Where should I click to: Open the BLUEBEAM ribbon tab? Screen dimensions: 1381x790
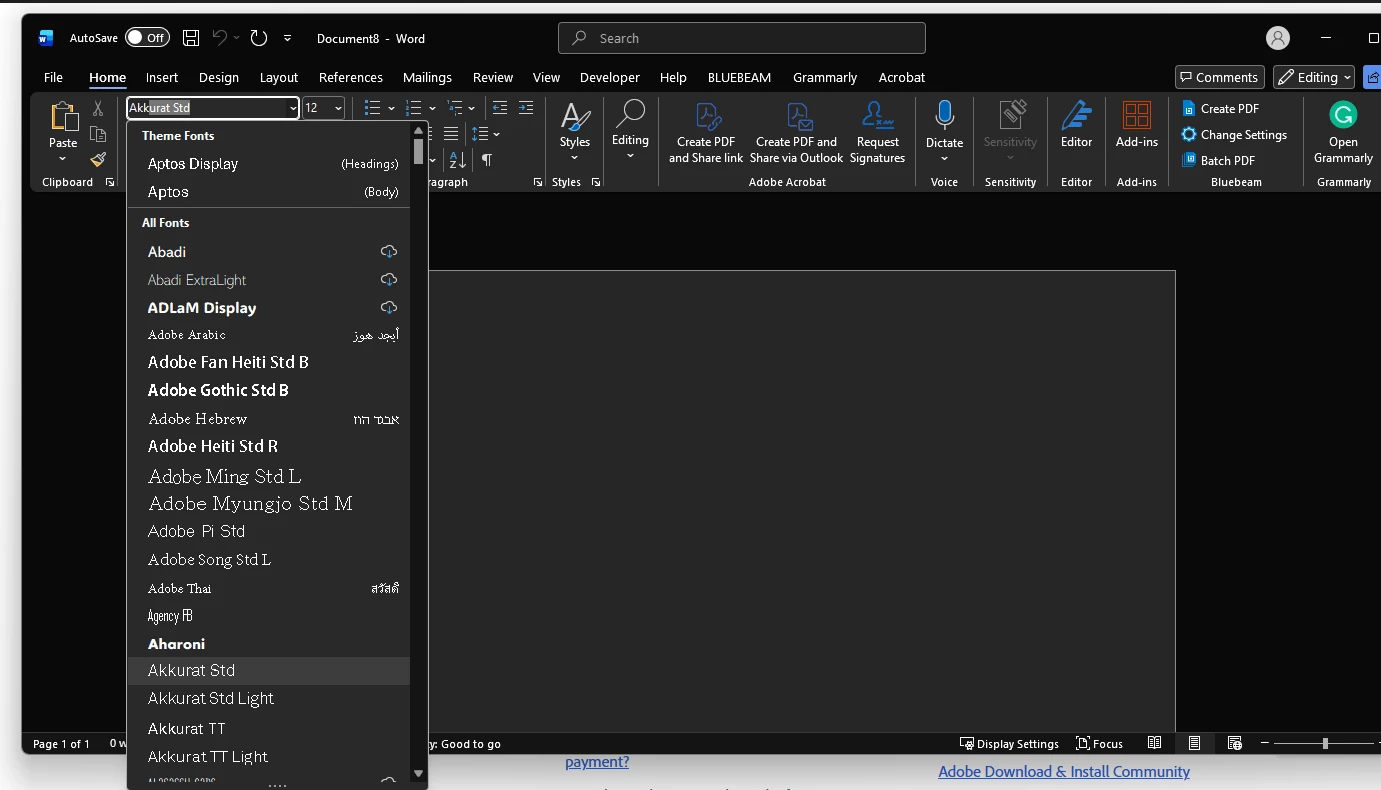(739, 77)
